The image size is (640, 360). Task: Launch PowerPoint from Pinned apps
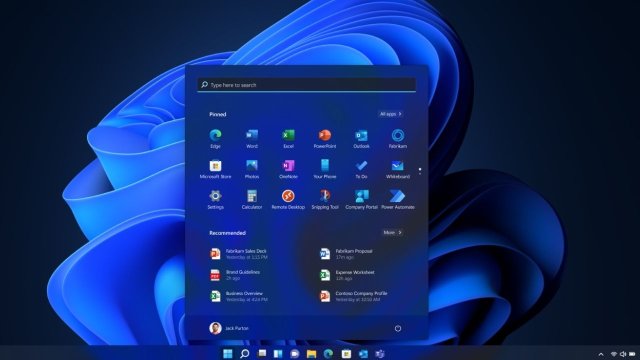pyautogui.click(x=325, y=139)
